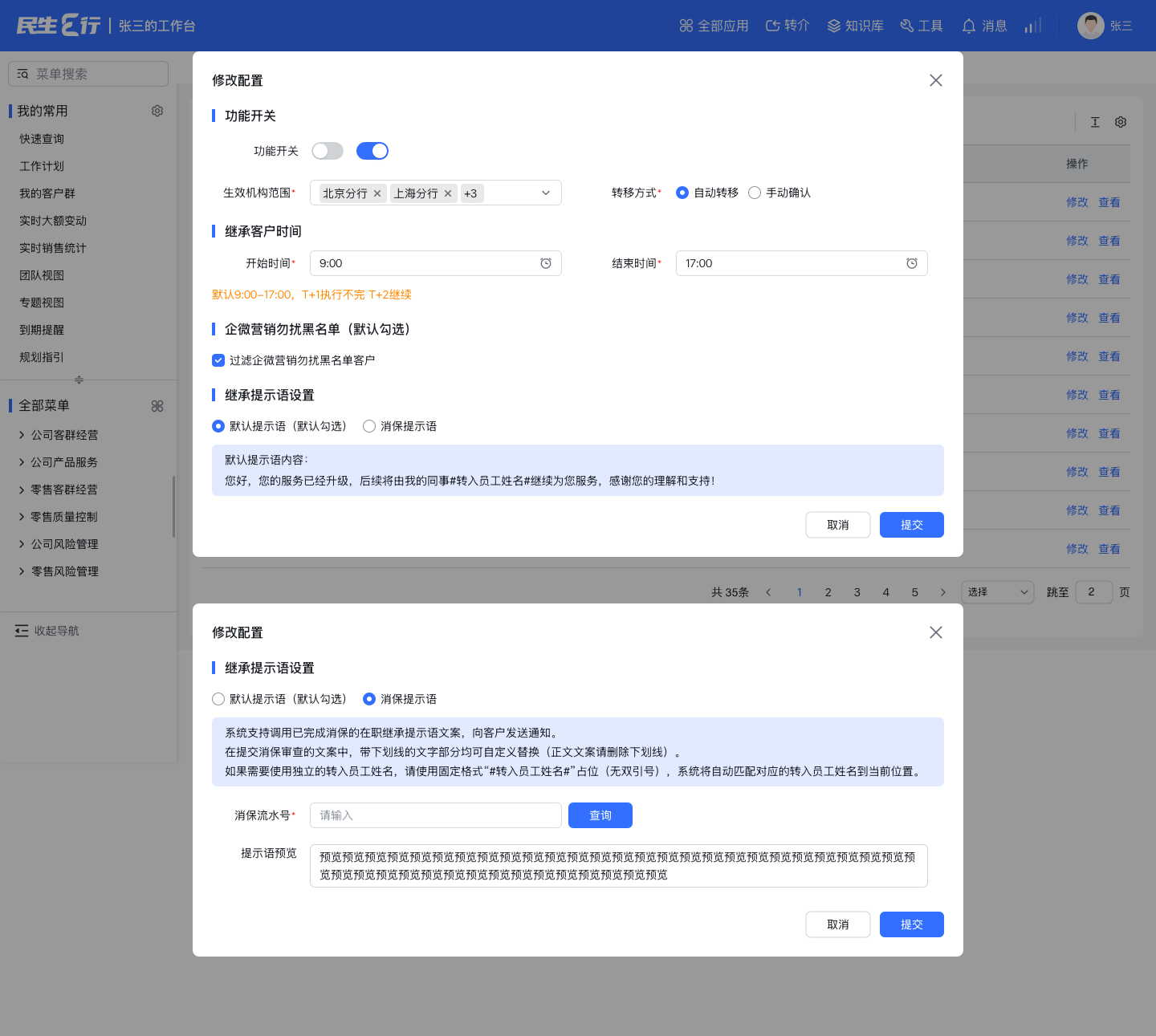Image resolution: width=1156 pixels, height=1036 pixels.
Task: Click the grid icon beside 全部菜单
Action: 157,406
